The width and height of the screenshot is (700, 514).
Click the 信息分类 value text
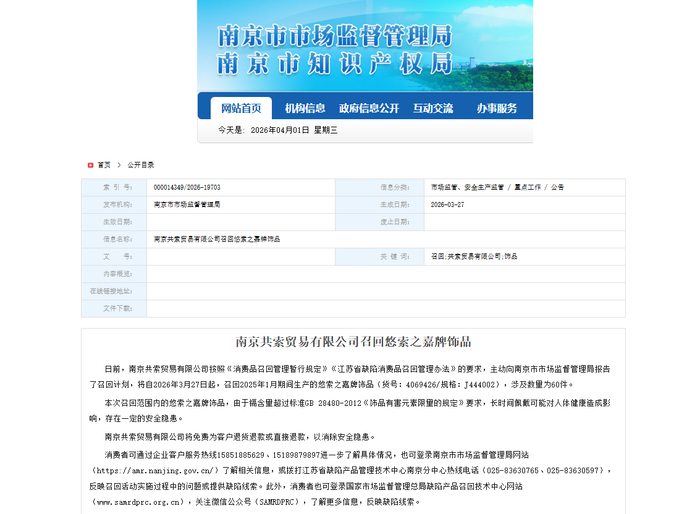click(x=497, y=188)
